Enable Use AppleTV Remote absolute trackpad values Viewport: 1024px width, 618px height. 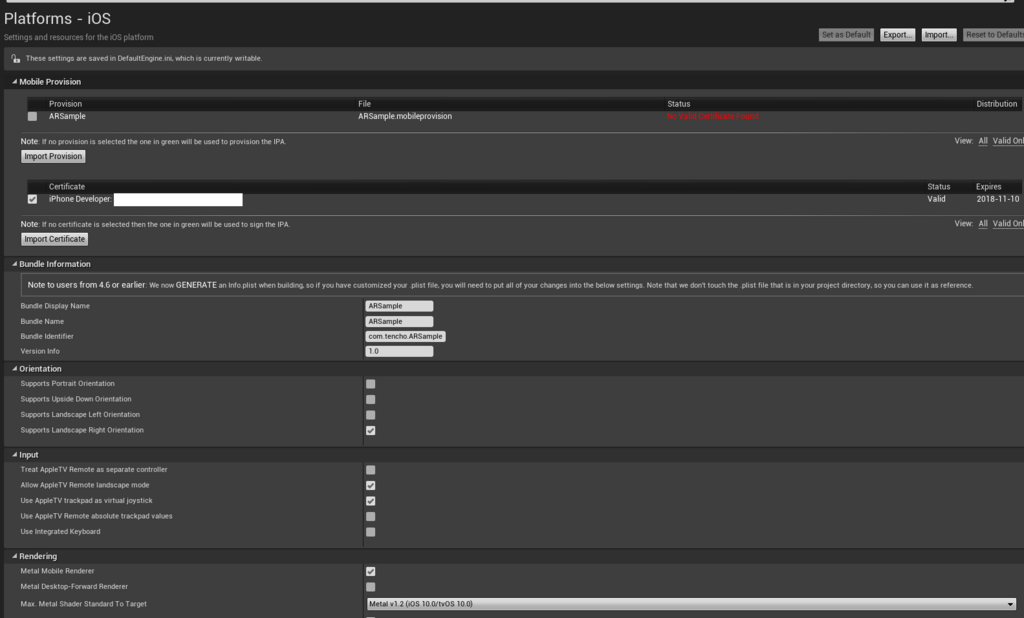370,516
